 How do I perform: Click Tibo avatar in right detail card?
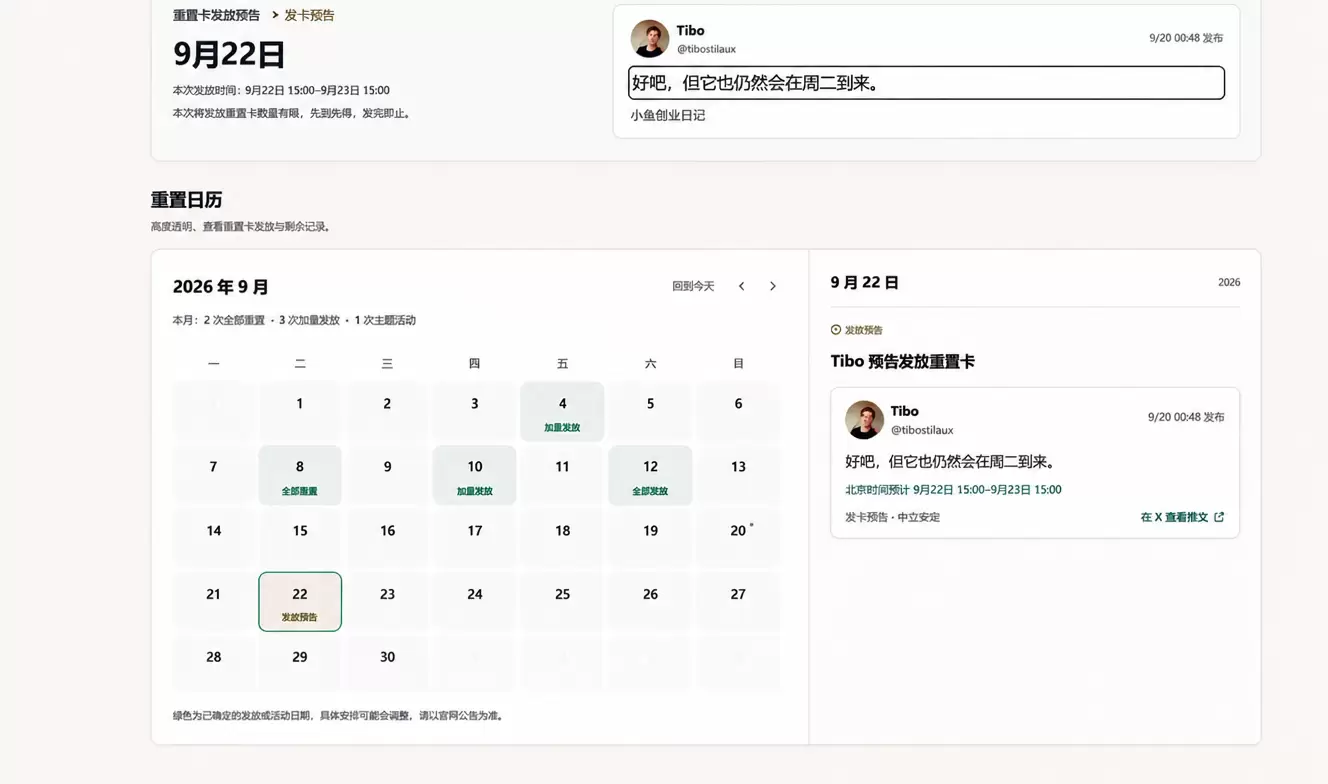[864, 420]
